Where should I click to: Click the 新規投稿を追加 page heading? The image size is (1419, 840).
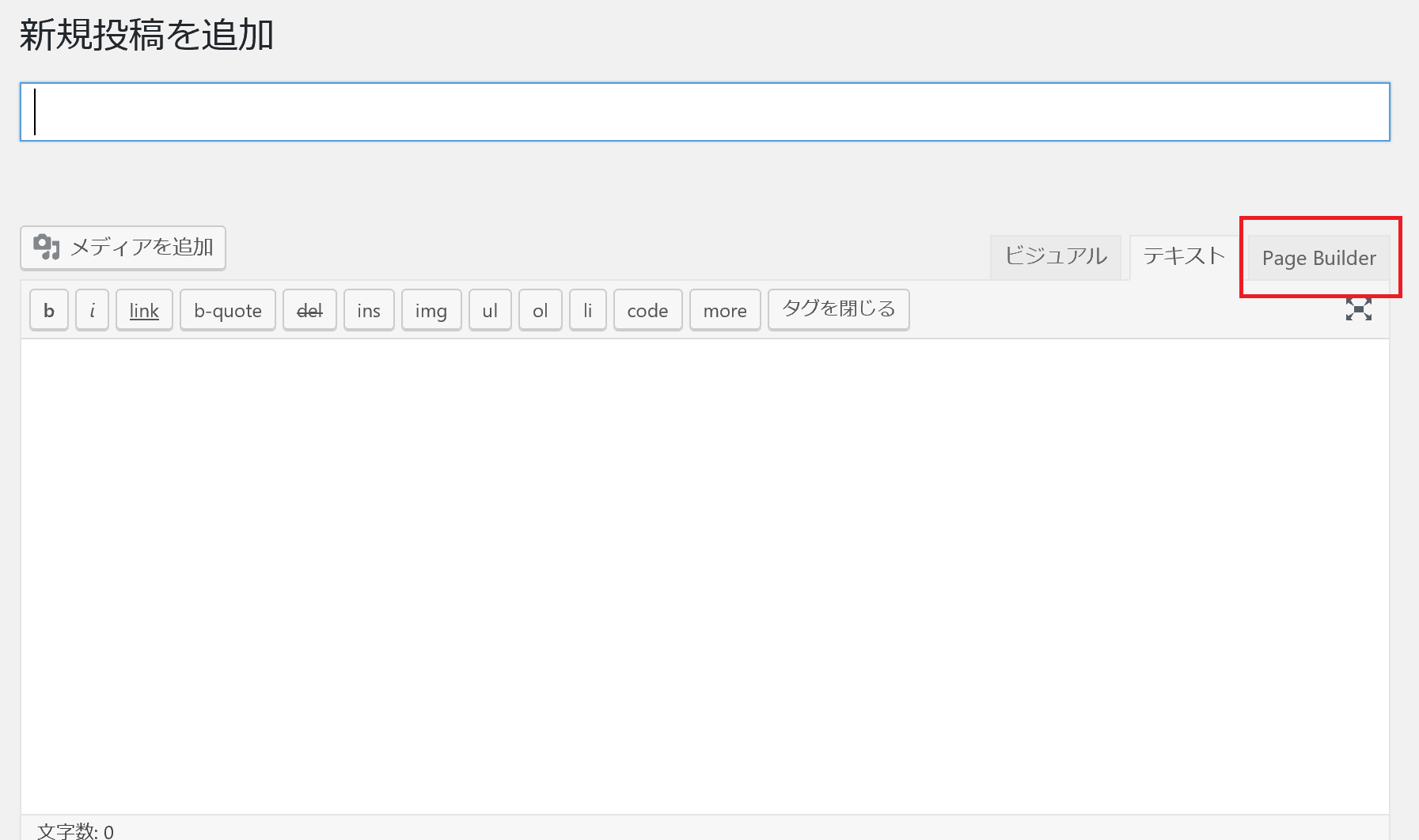pyautogui.click(x=146, y=36)
